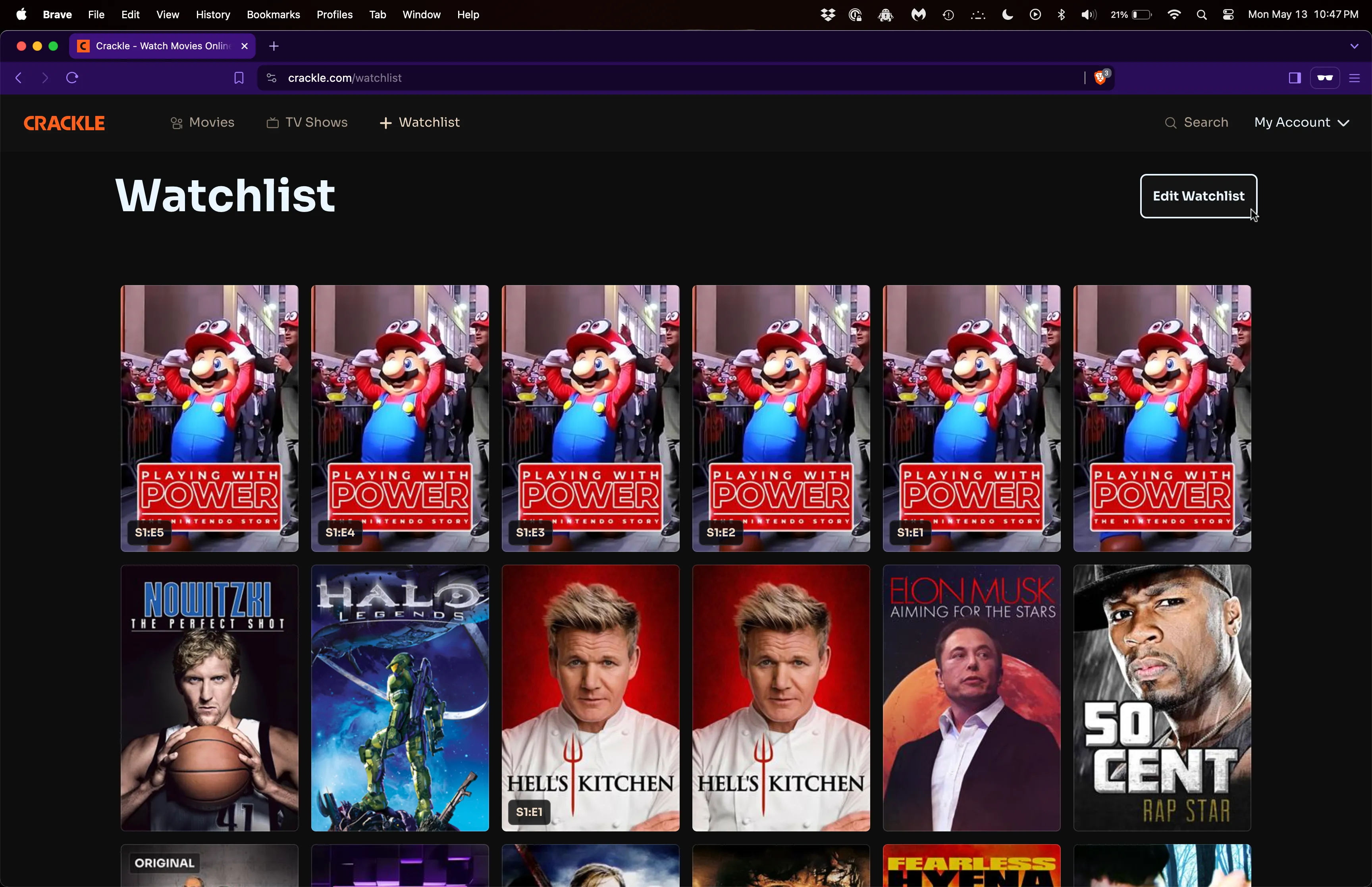Click the Malwarebytes menu bar icon
This screenshot has width=1372, height=887.
point(918,15)
